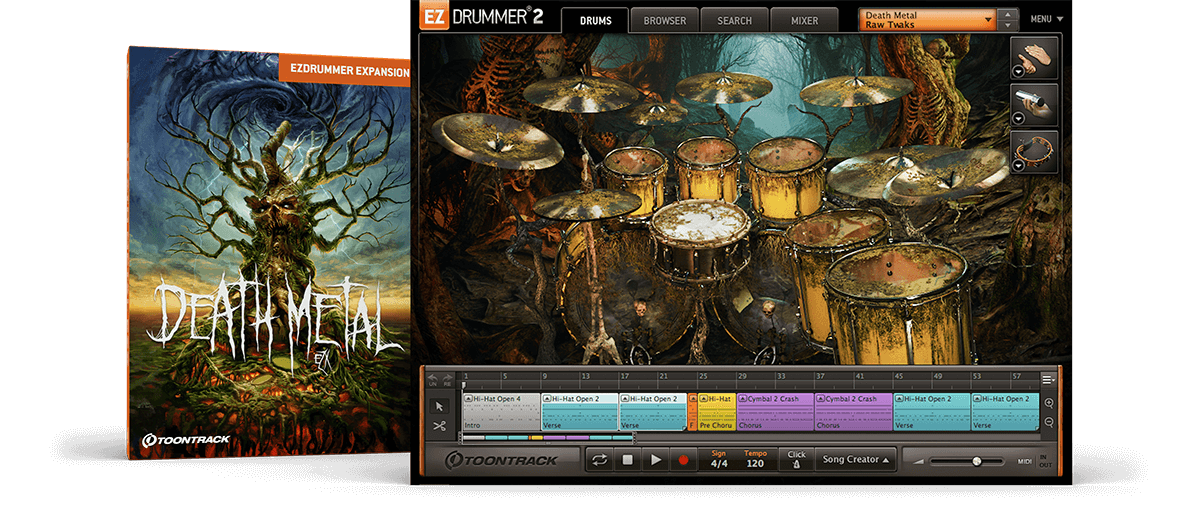Click bar 13 on the timeline ruler
The image size is (1200, 517).
[586, 377]
